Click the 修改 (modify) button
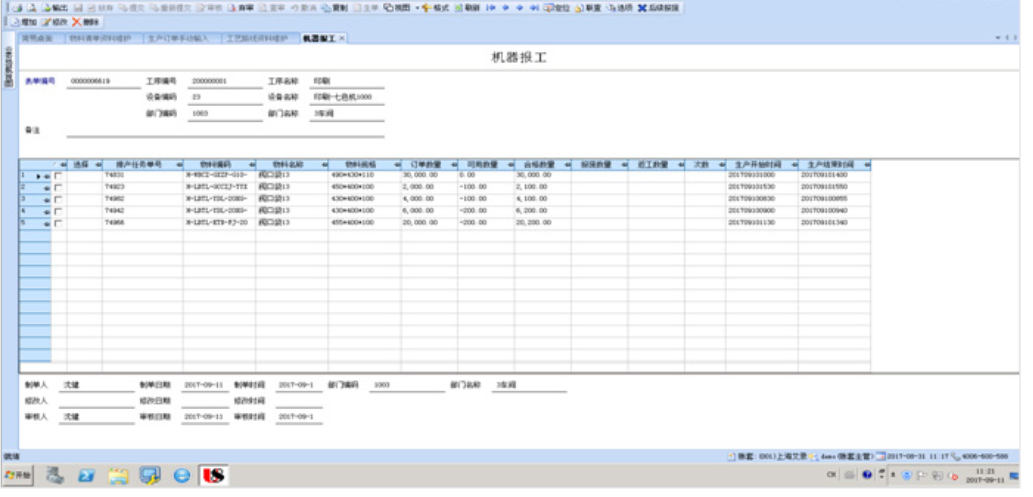The width and height of the screenshot is (1033, 497). (x=55, y=22)
